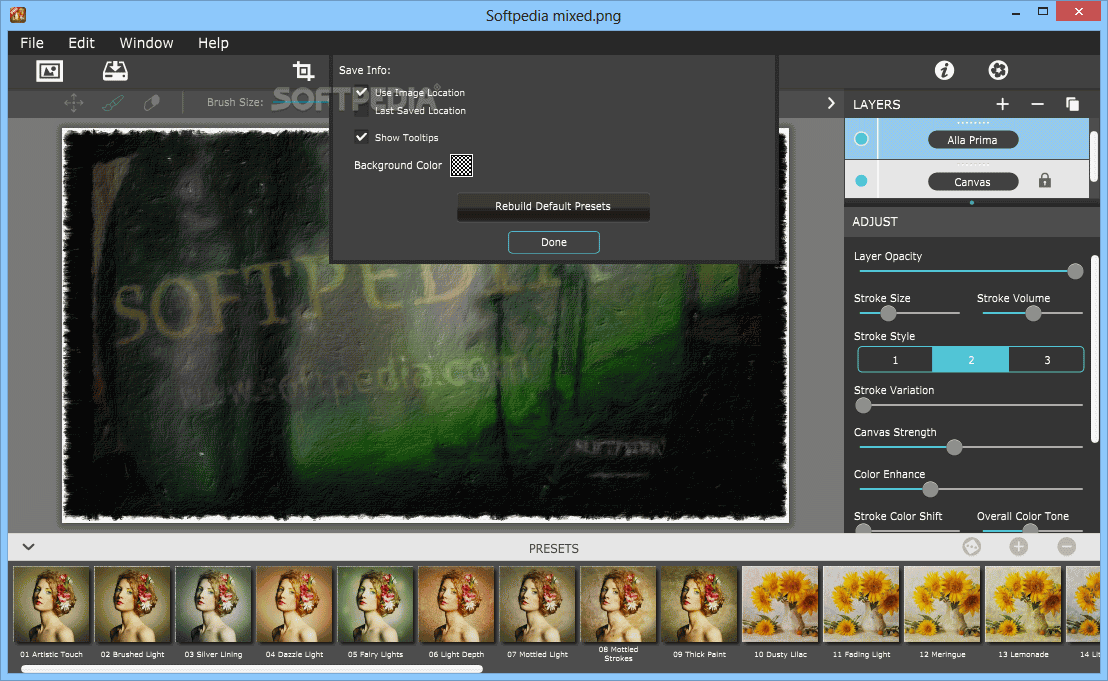
Task: Select Stroke Style 1
Action: pos(895,360)
